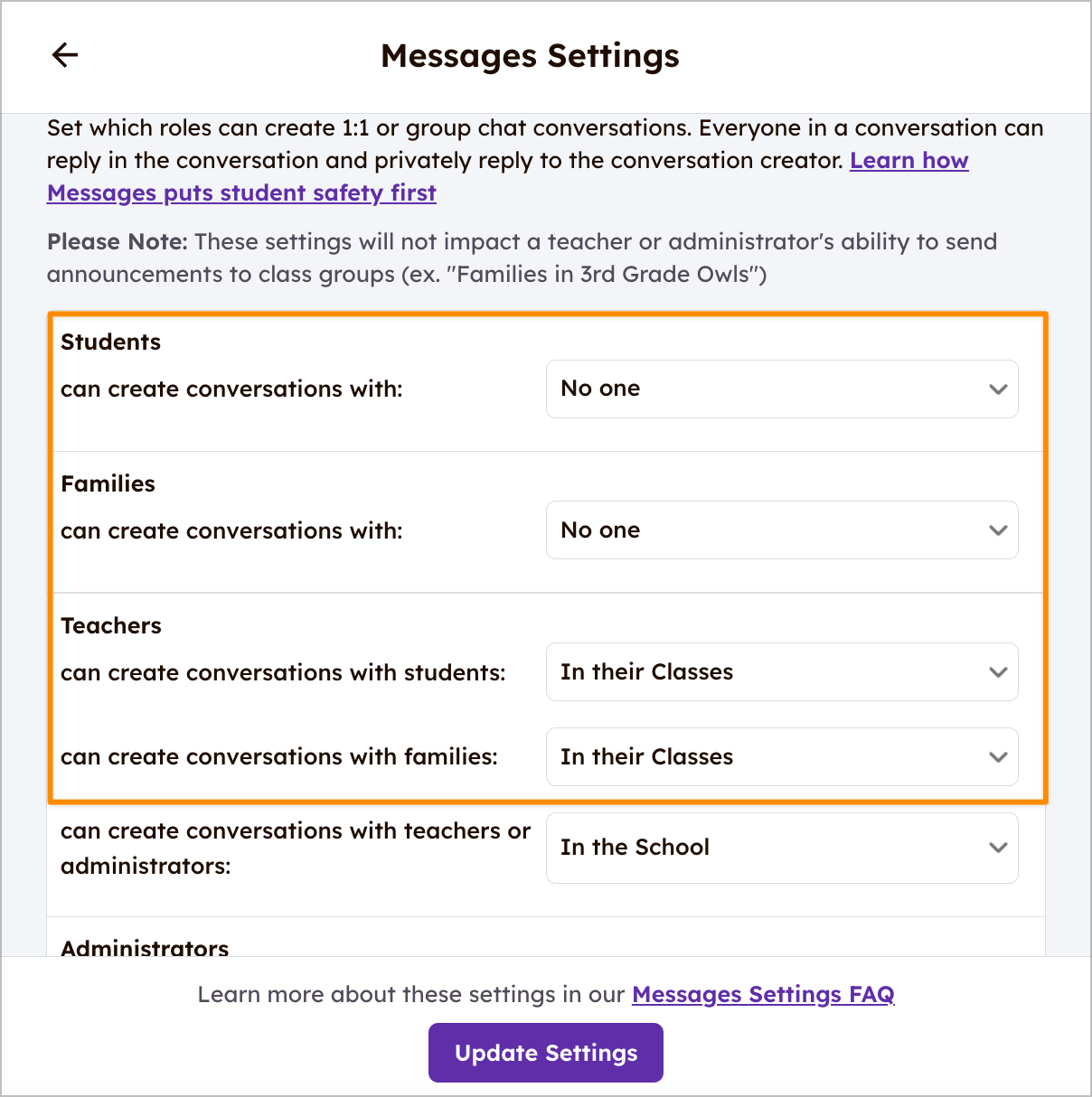Screen dimensions: 1092x1097
Task: Go back using the left arrow icon
Action: [65, 55]
